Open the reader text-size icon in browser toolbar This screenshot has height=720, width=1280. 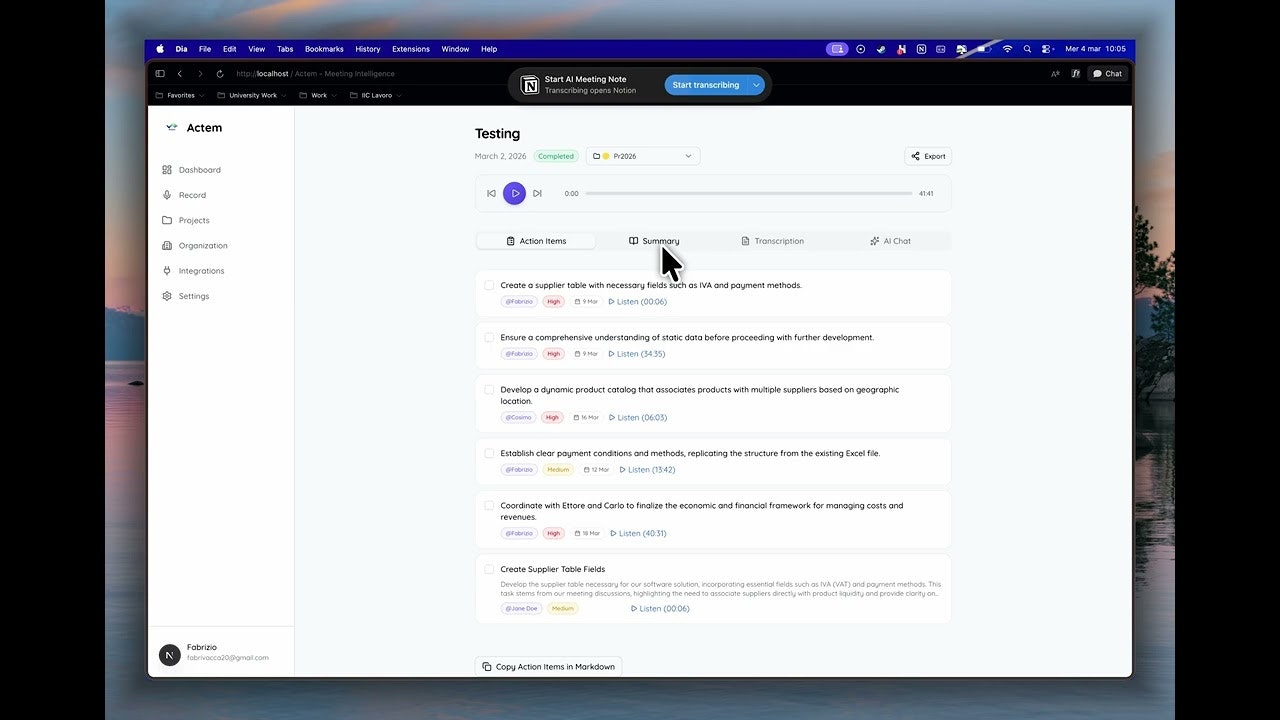(x=1055, y=73)
